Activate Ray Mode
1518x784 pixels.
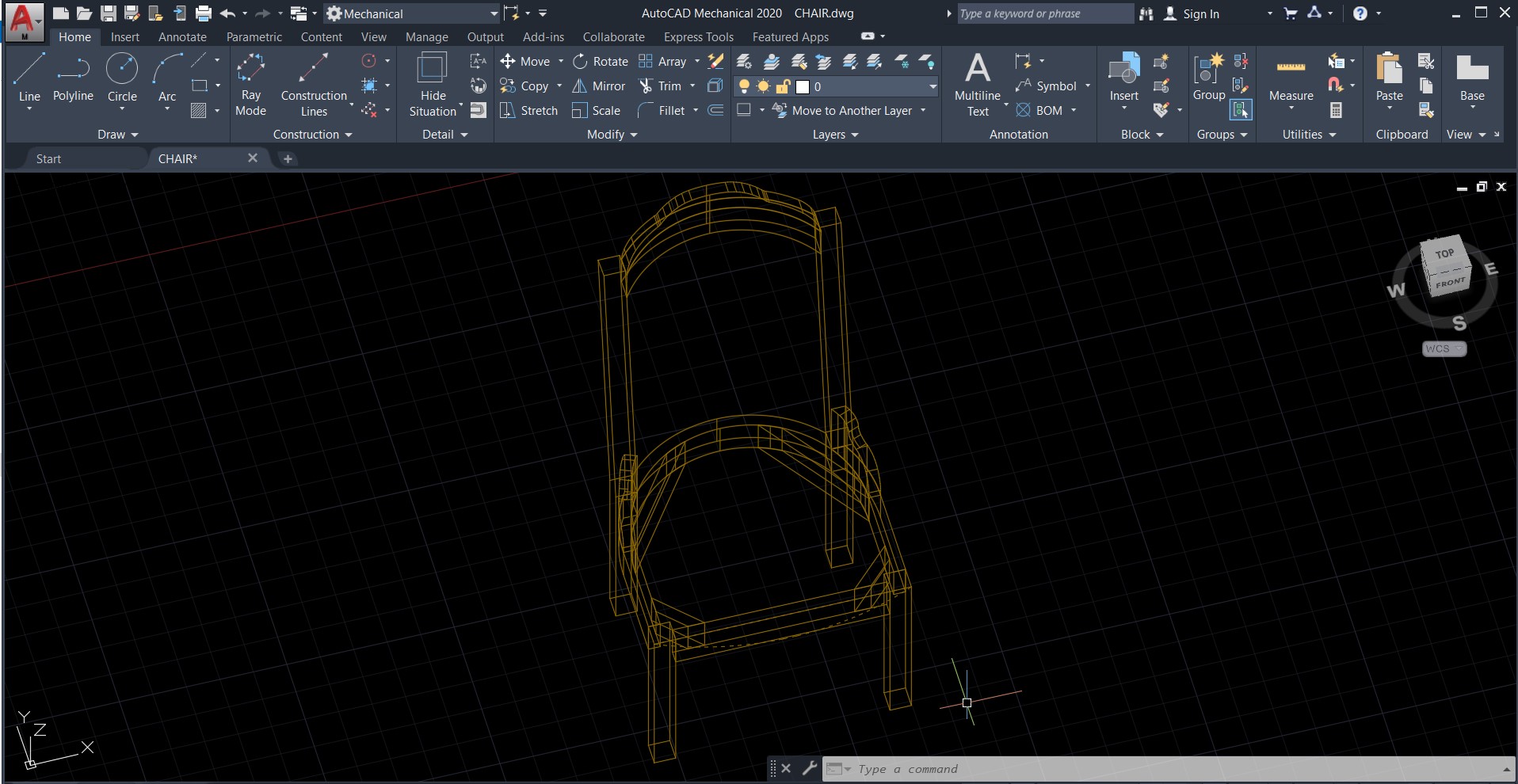[250, 85]
